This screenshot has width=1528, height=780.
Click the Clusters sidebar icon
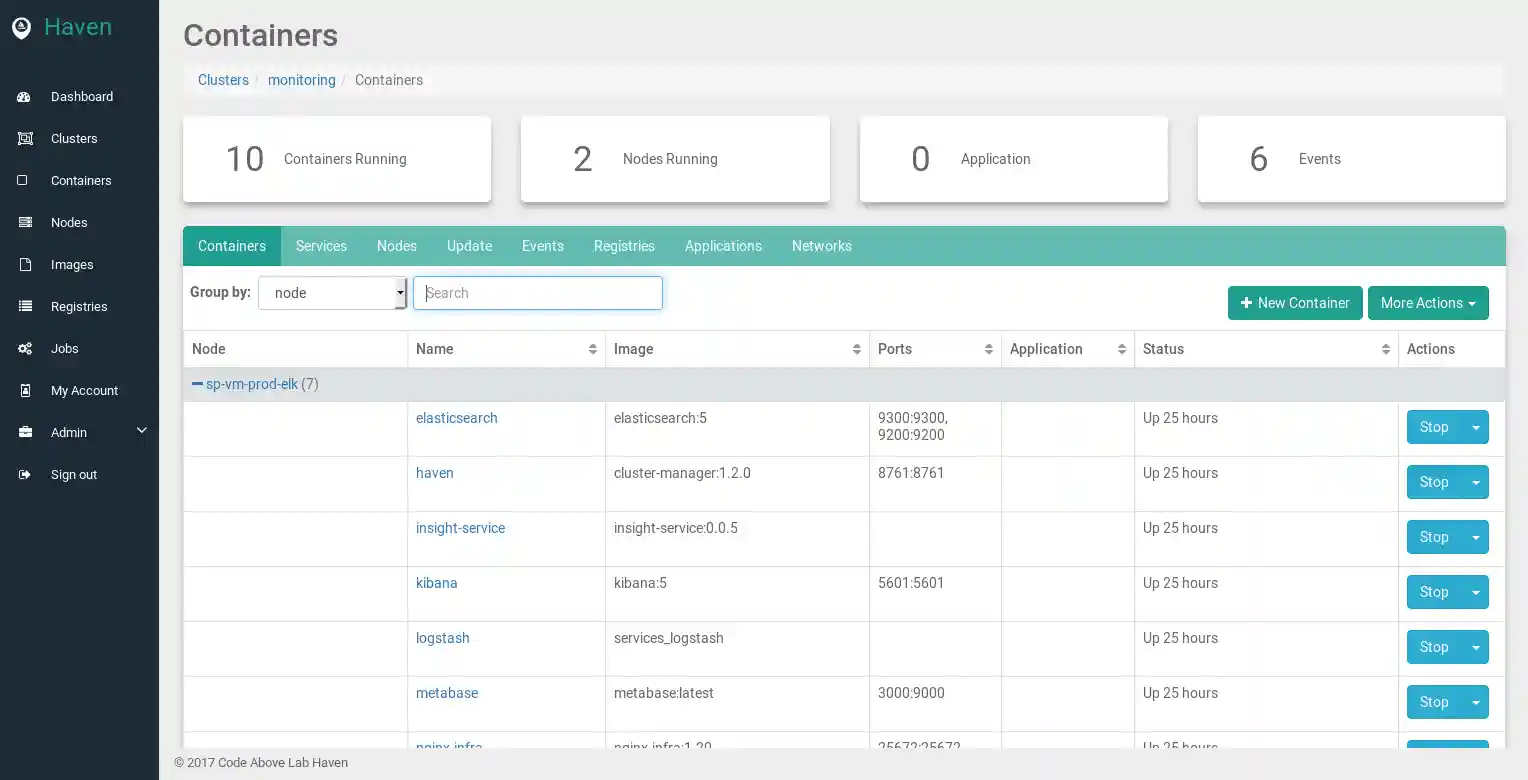tap(25, 139)
